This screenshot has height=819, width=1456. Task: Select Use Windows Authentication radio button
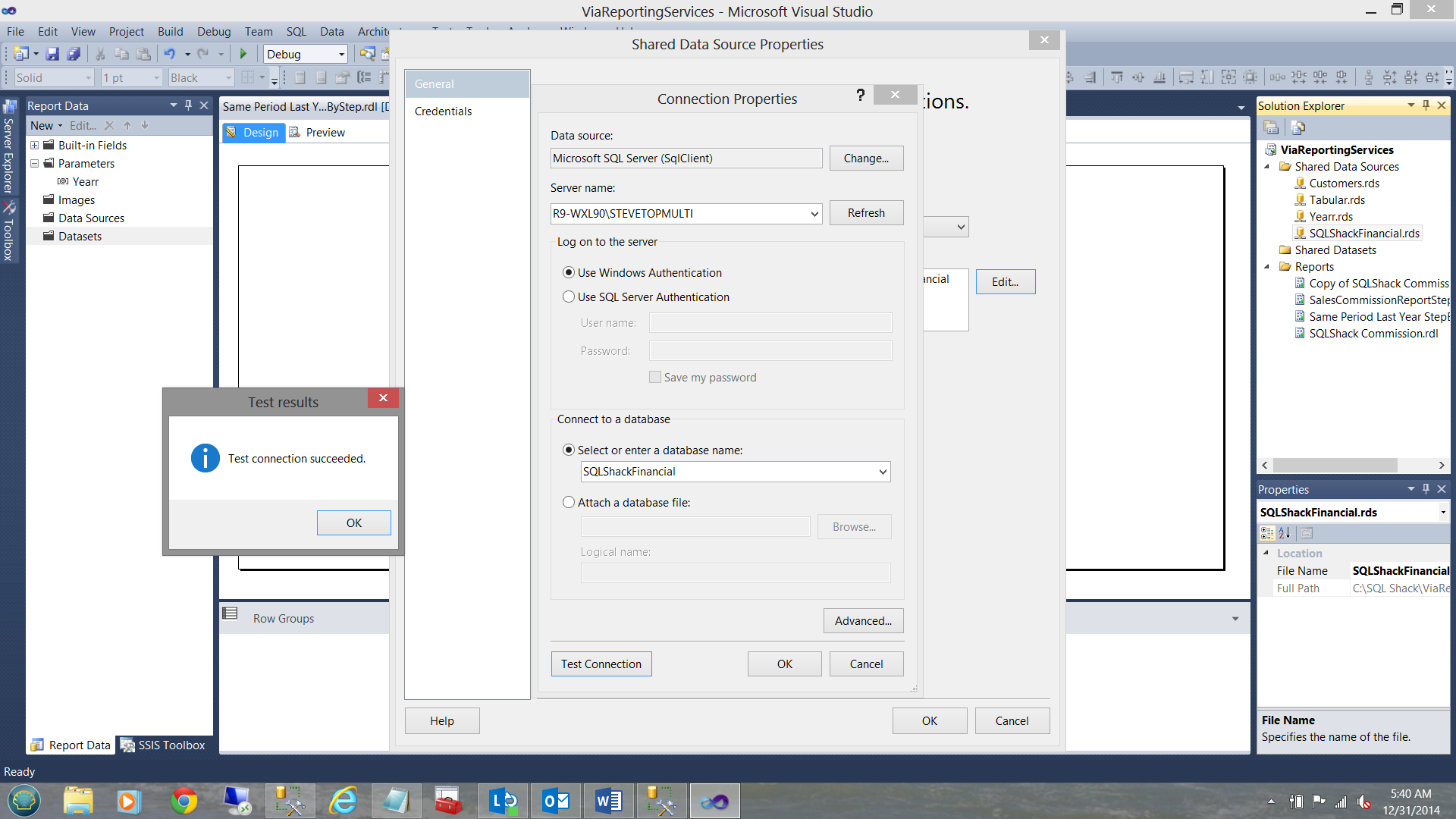tap(569, 273)
